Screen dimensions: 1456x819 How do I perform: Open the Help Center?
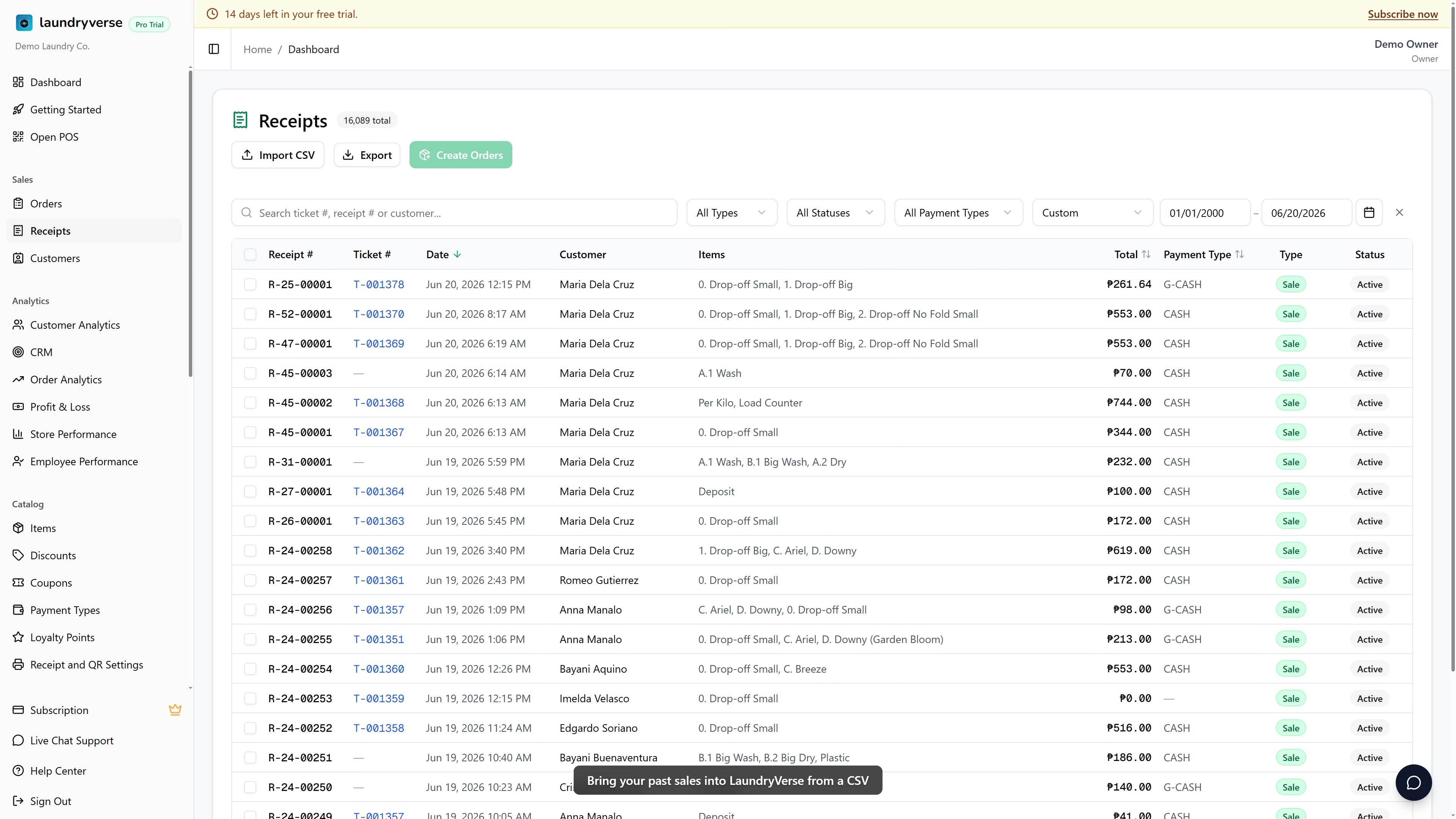(x=94, y=771)
